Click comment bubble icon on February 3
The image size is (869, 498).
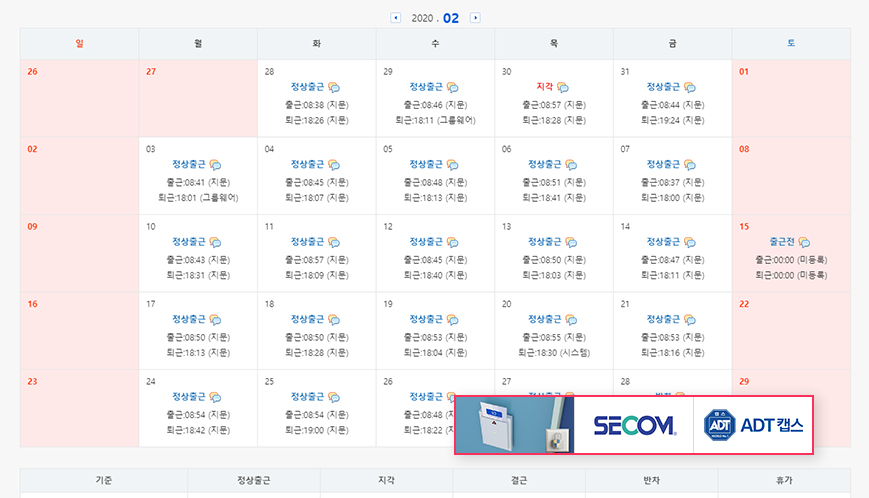coord(215,165)
